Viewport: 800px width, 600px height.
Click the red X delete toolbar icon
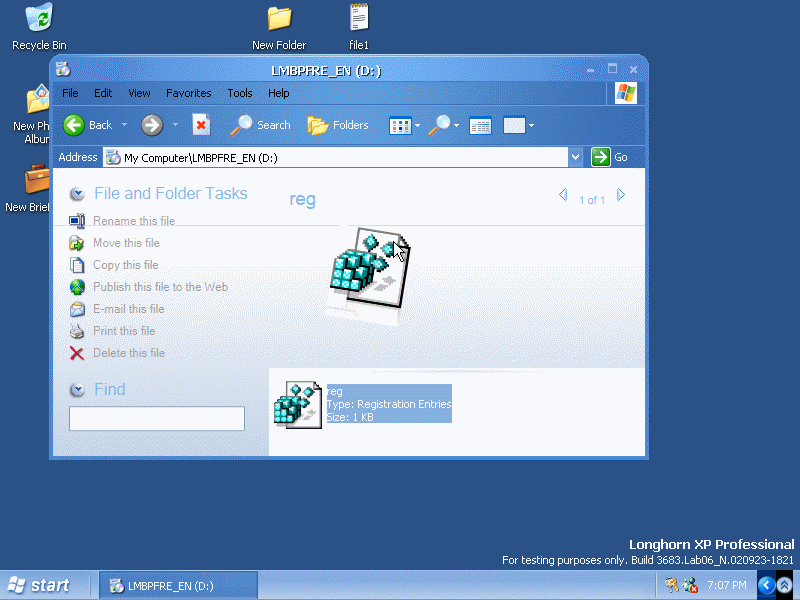[202, 125]
